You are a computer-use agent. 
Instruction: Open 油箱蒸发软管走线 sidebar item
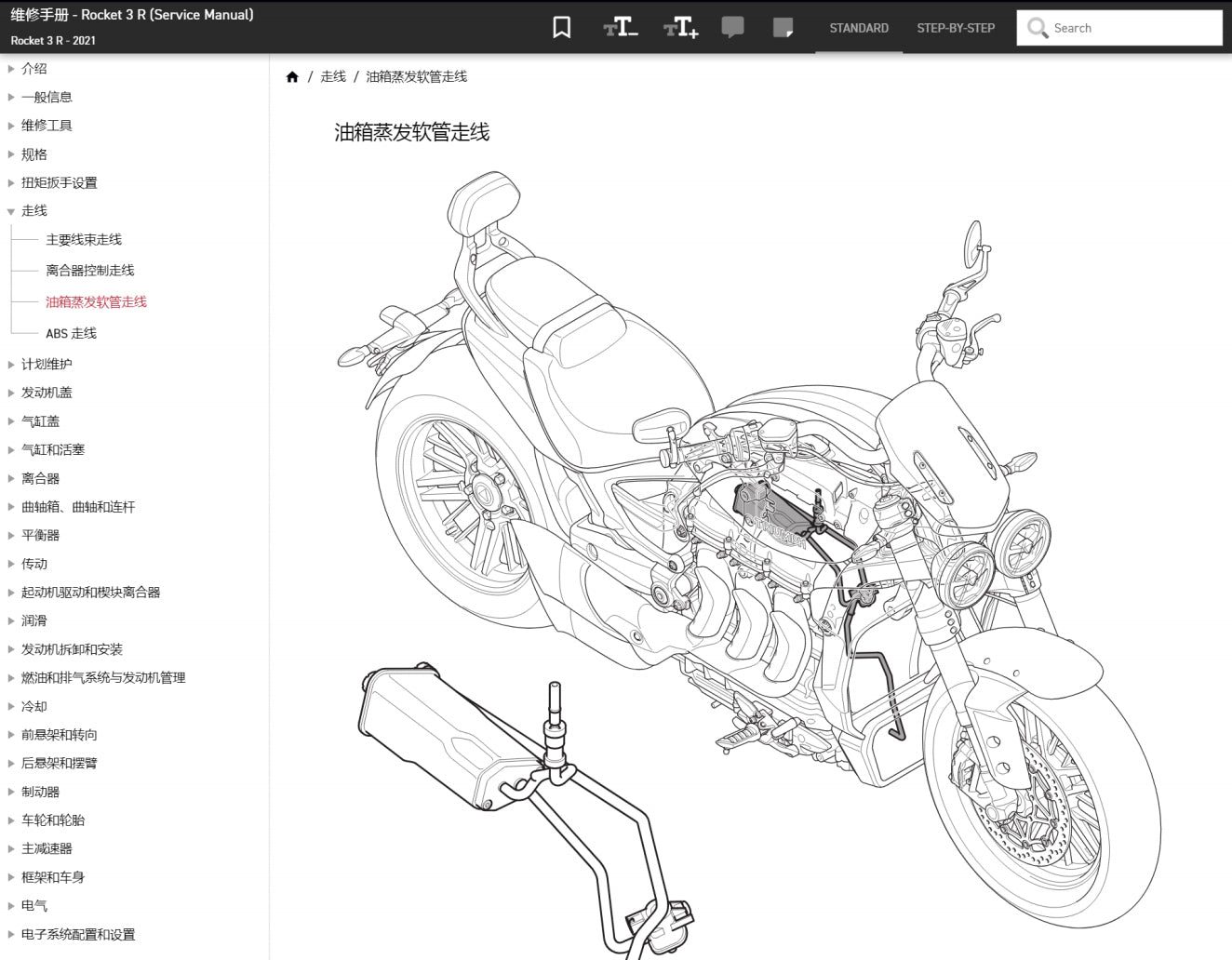(96, 302)
